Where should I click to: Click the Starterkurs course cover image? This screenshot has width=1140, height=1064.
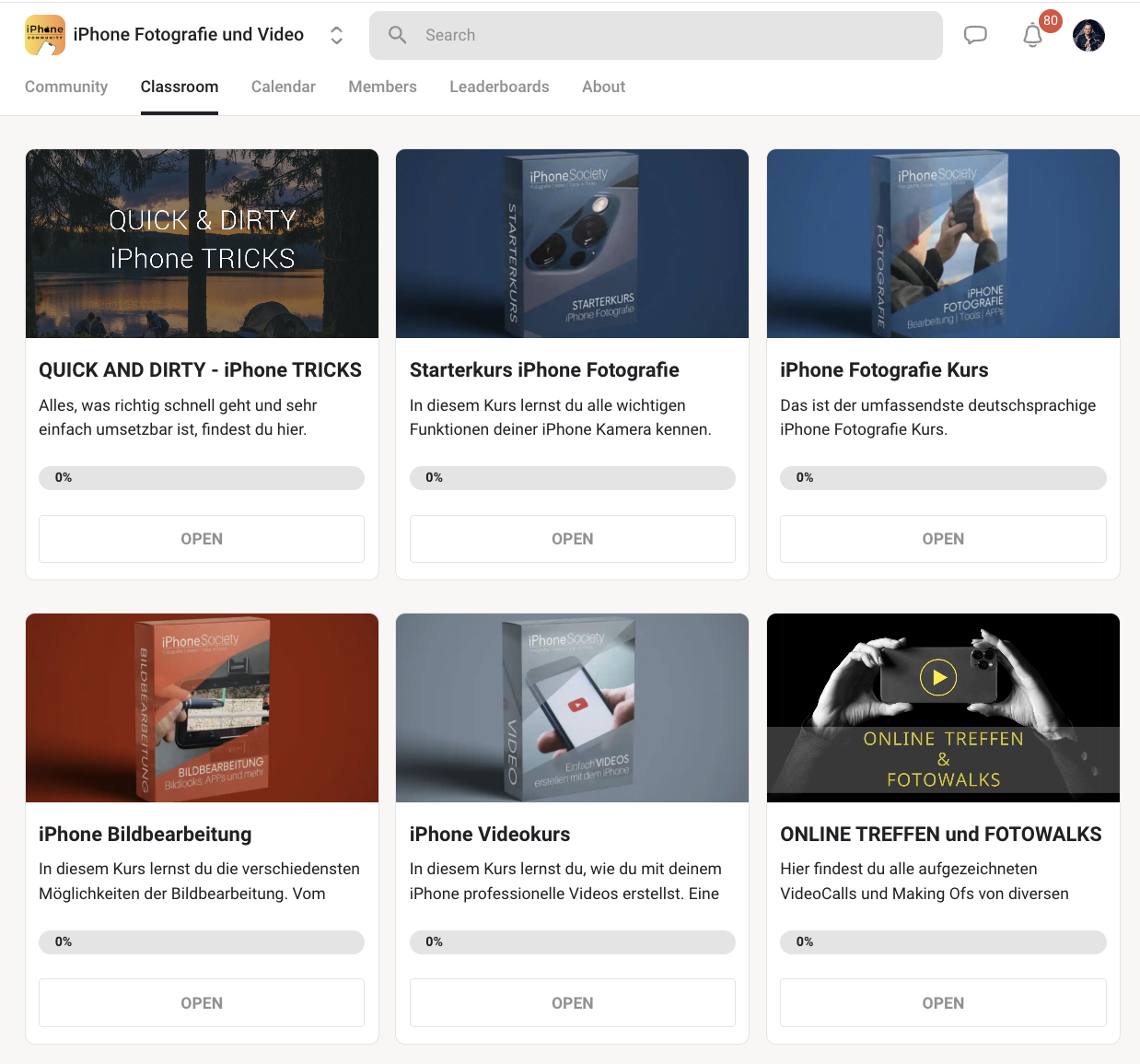click(x=572, y=244)
